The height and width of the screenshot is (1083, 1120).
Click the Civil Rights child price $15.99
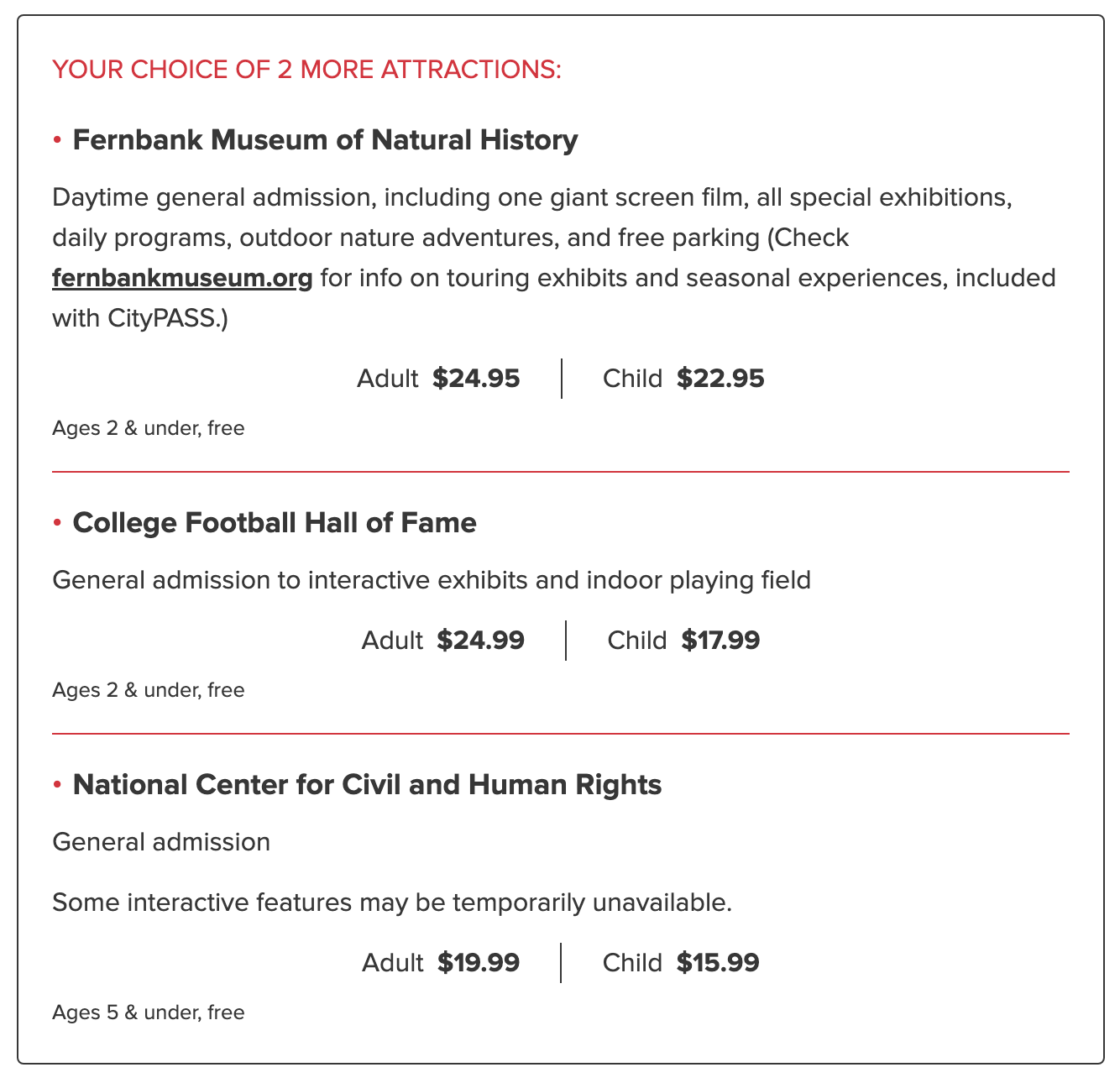click(x=718, y=963)
